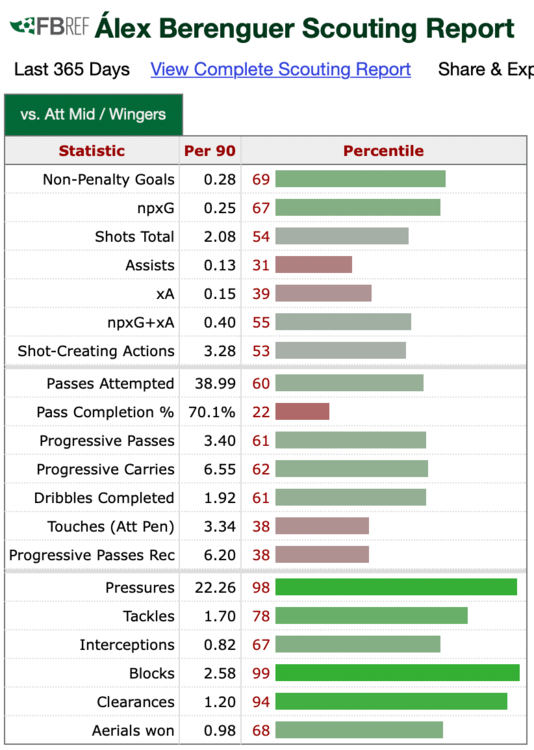Click the Assists percentile bar

tap(313, 265)
